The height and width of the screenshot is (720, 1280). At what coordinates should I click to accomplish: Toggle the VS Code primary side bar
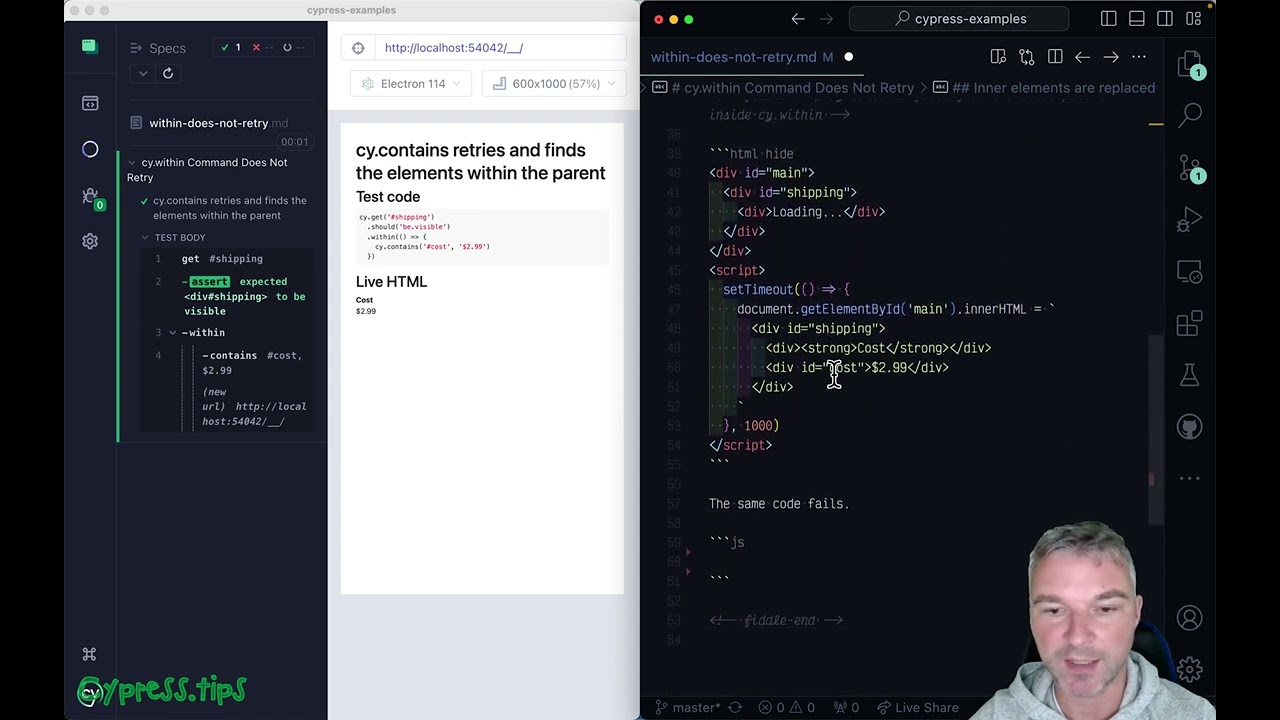tap(1109, 19)
